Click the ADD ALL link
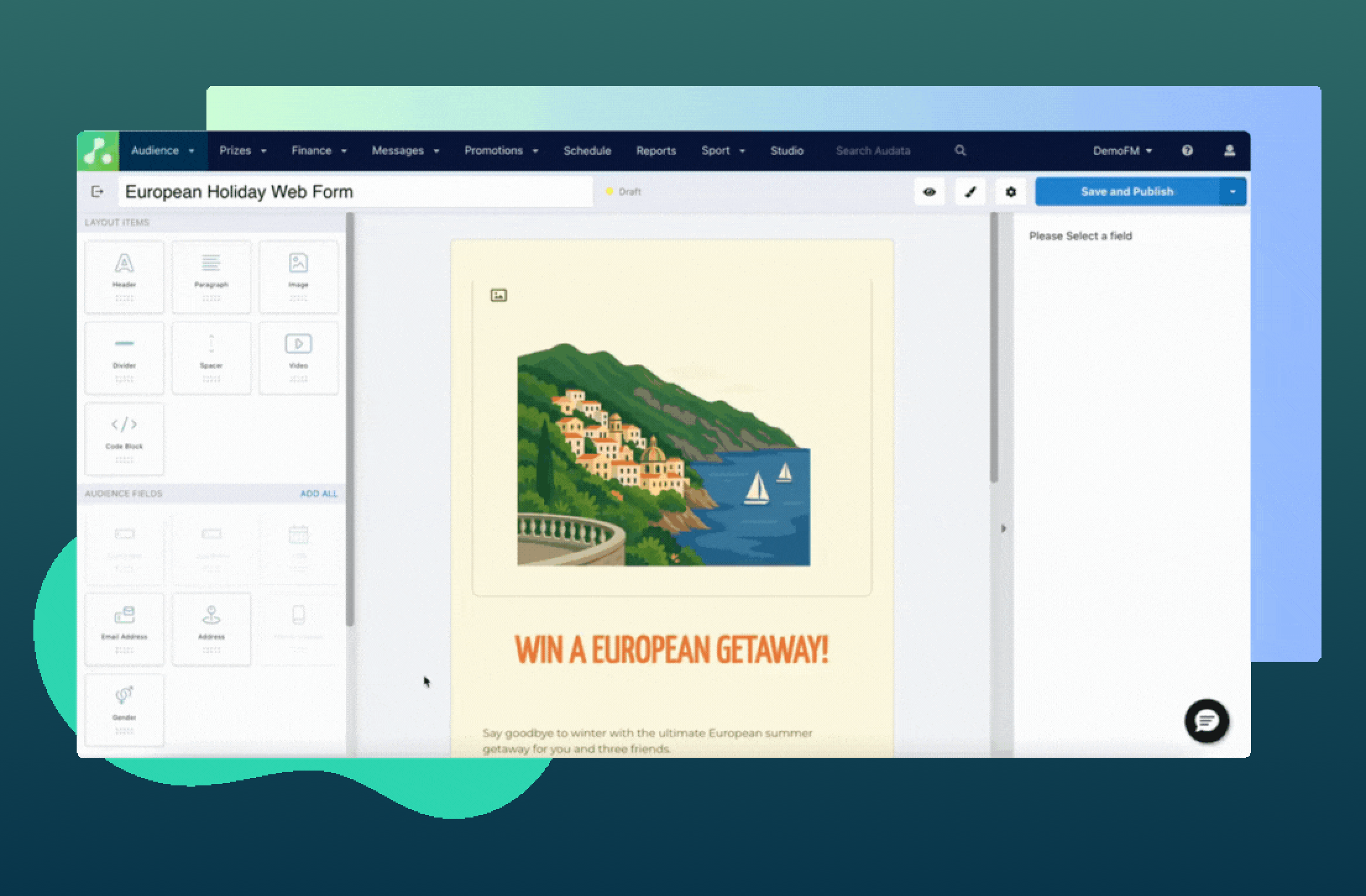The width and height of the screenshot is (1366, 896). [x=319, y=494]
